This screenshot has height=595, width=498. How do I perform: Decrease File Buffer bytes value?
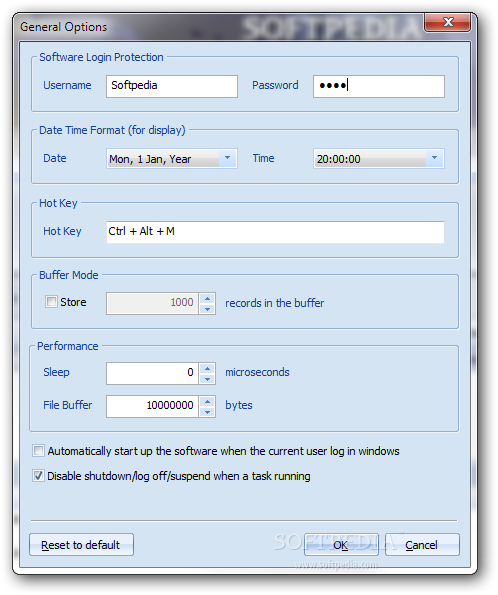[x=207, y=412]
